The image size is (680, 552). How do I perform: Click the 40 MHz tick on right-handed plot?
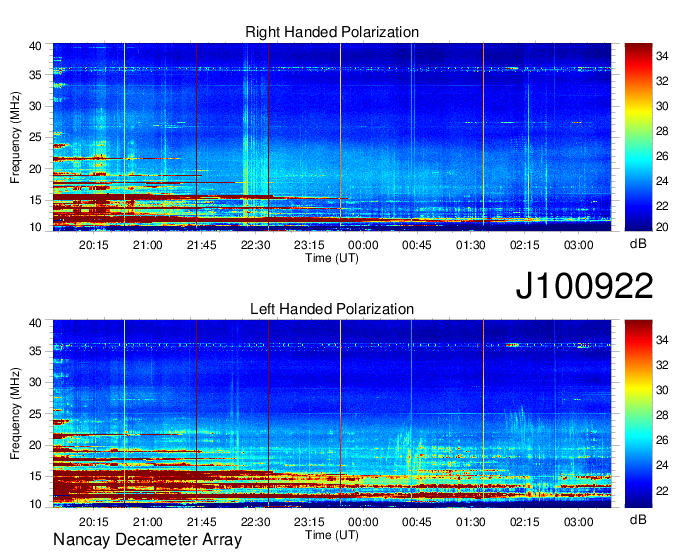(x=35, y=46)
